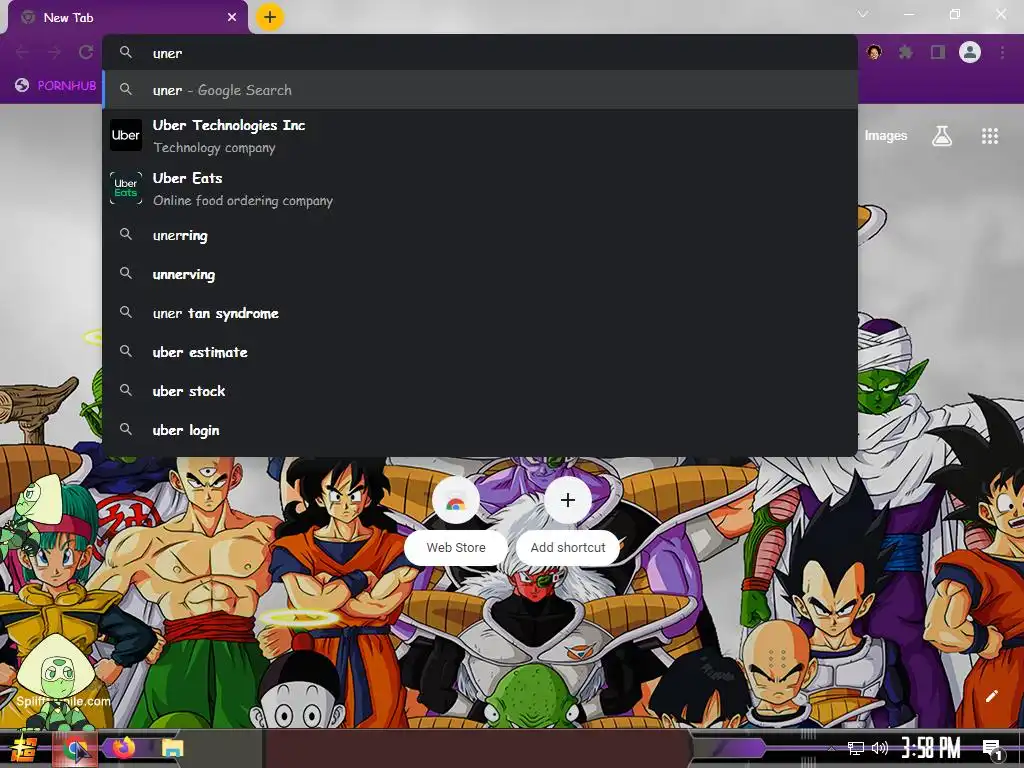1024x768 pixels.
Task: Launch Firefox from the taskbar
Action: coord(123,748)
